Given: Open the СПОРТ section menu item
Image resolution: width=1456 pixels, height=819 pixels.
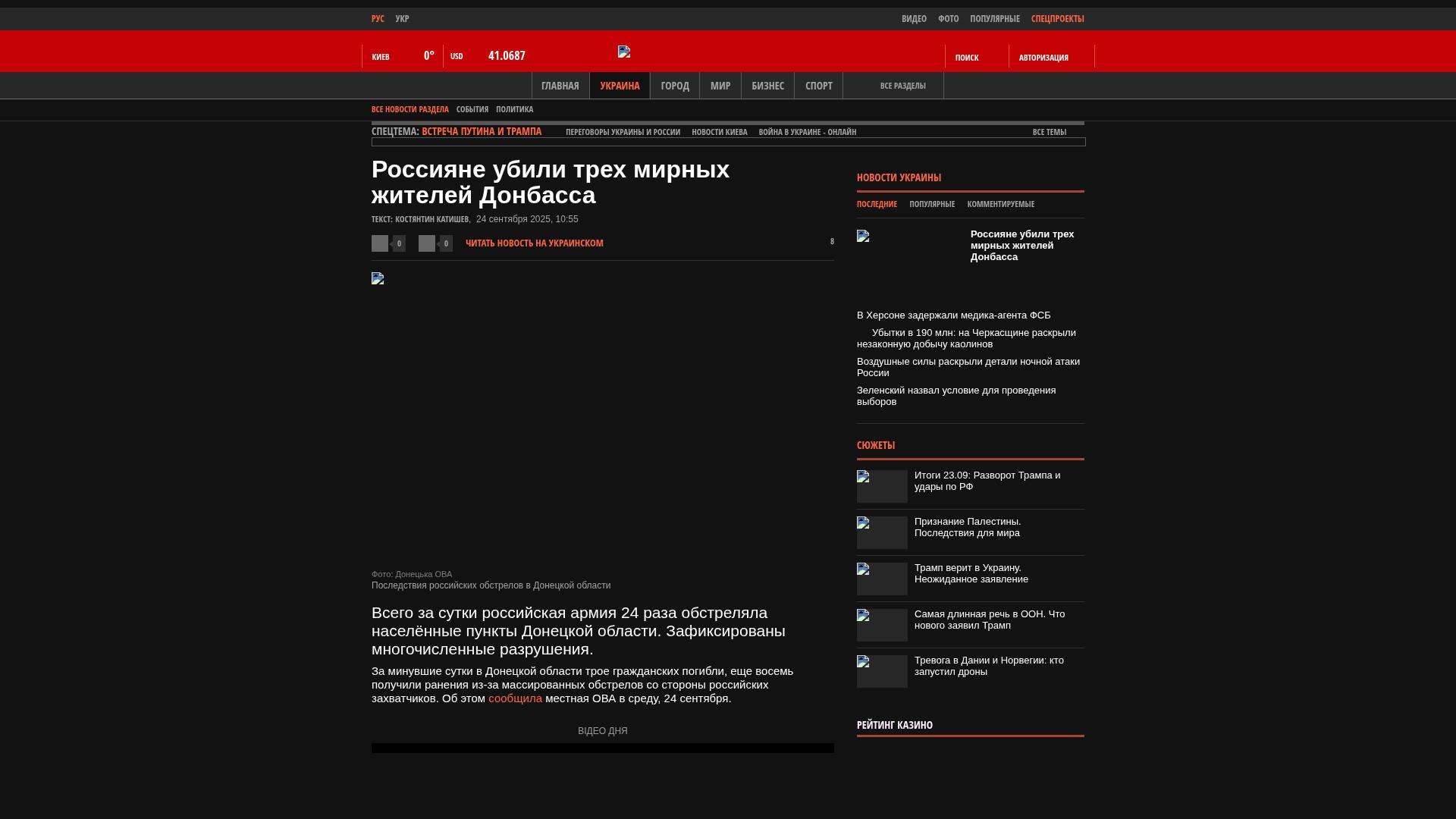Looking at the screenshot, I should [818, 85].
